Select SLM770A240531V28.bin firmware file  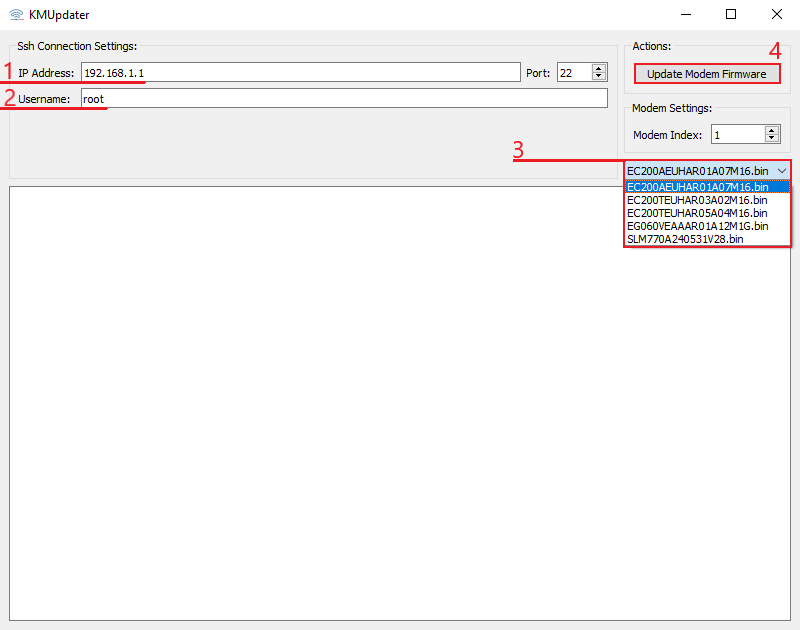click(686, 239)
